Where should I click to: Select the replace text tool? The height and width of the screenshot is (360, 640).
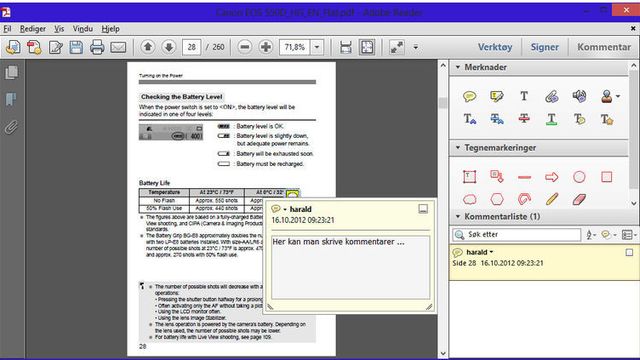pyautogui.click(x=497, y=119)
